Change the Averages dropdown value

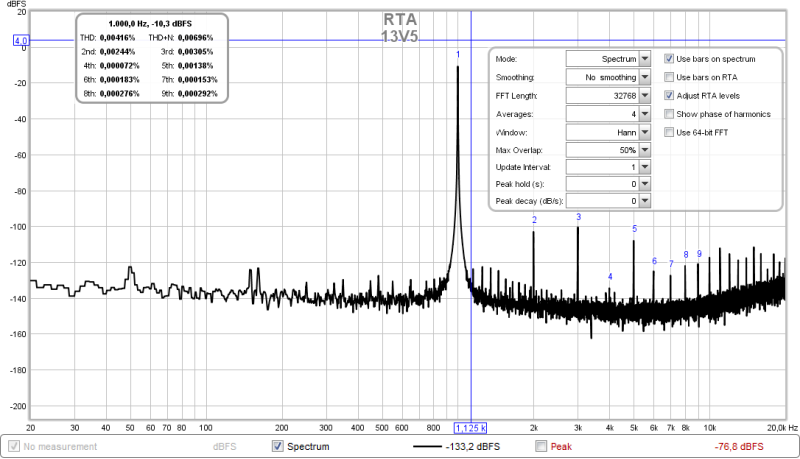(x=644, y=113)
